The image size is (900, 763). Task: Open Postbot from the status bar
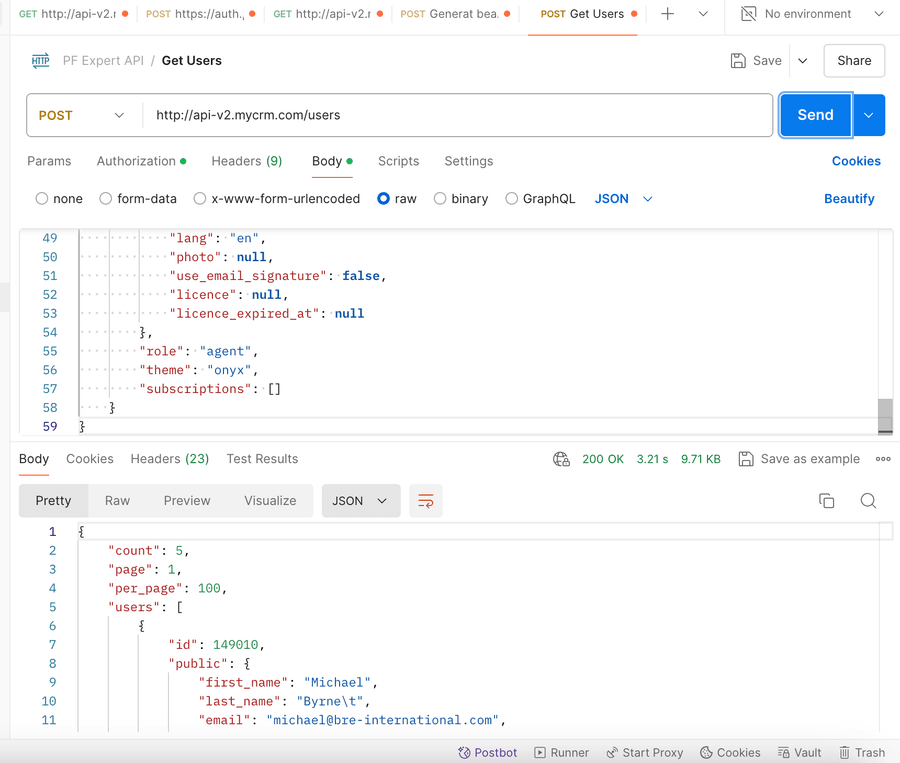488,752
